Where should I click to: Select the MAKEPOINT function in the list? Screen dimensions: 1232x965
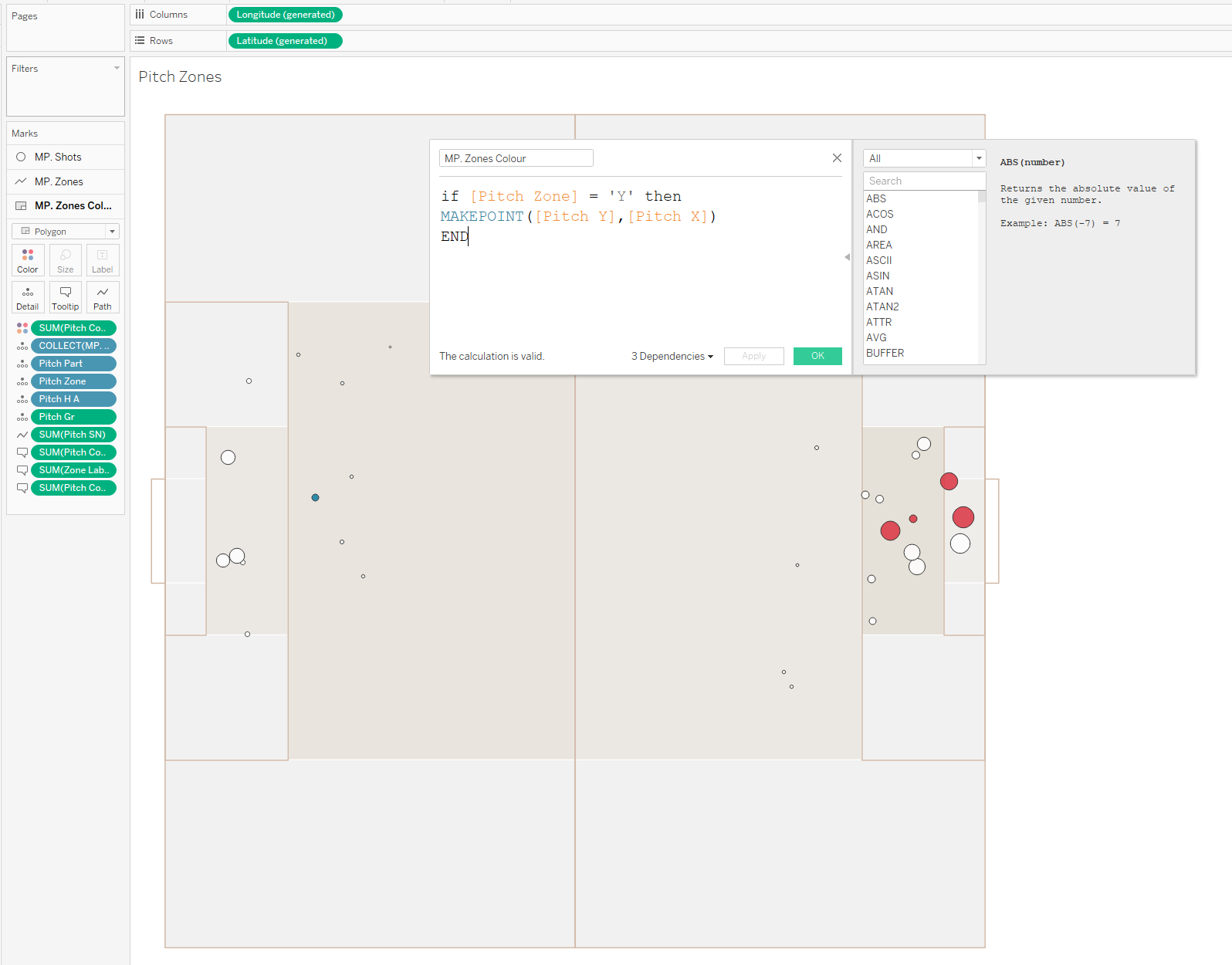click(482, 217)
